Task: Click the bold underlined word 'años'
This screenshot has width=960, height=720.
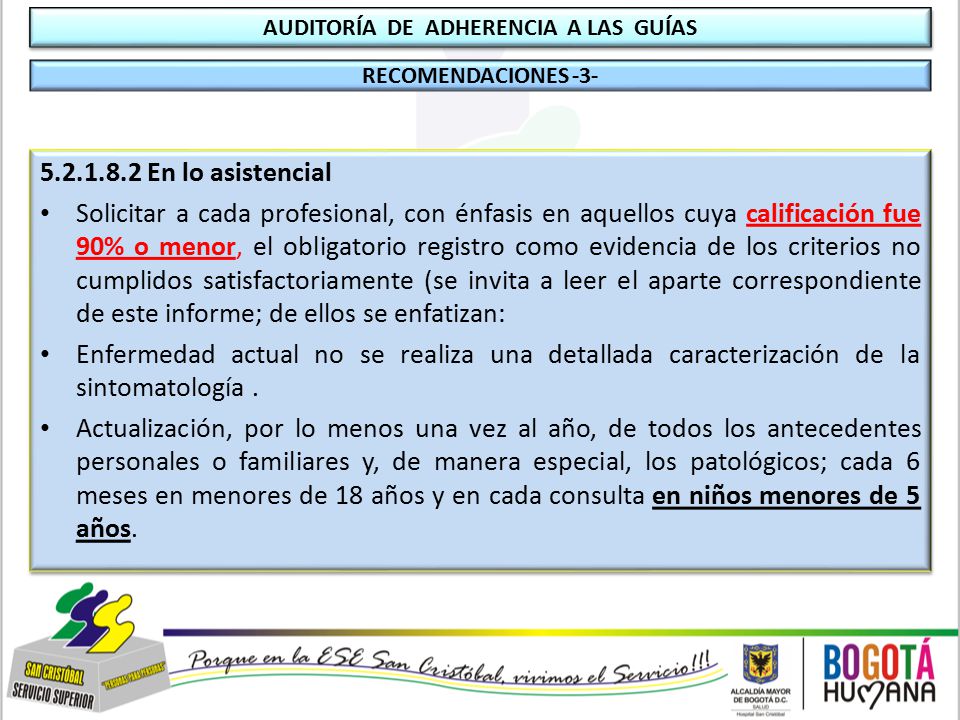Action: [103, 529]
